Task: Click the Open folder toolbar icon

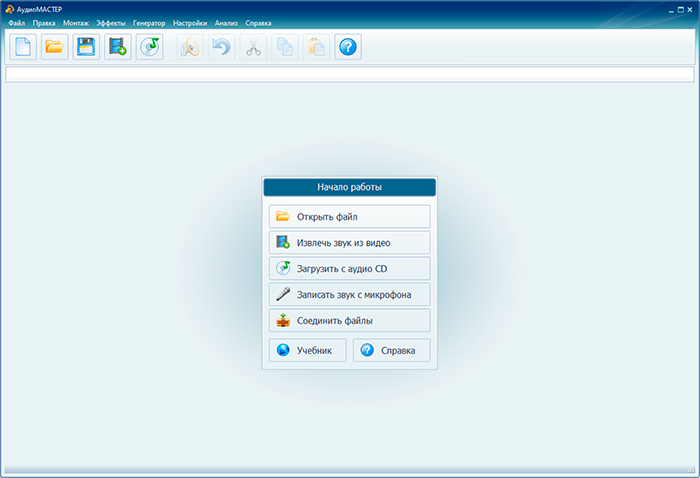Action: coord(54,47)
